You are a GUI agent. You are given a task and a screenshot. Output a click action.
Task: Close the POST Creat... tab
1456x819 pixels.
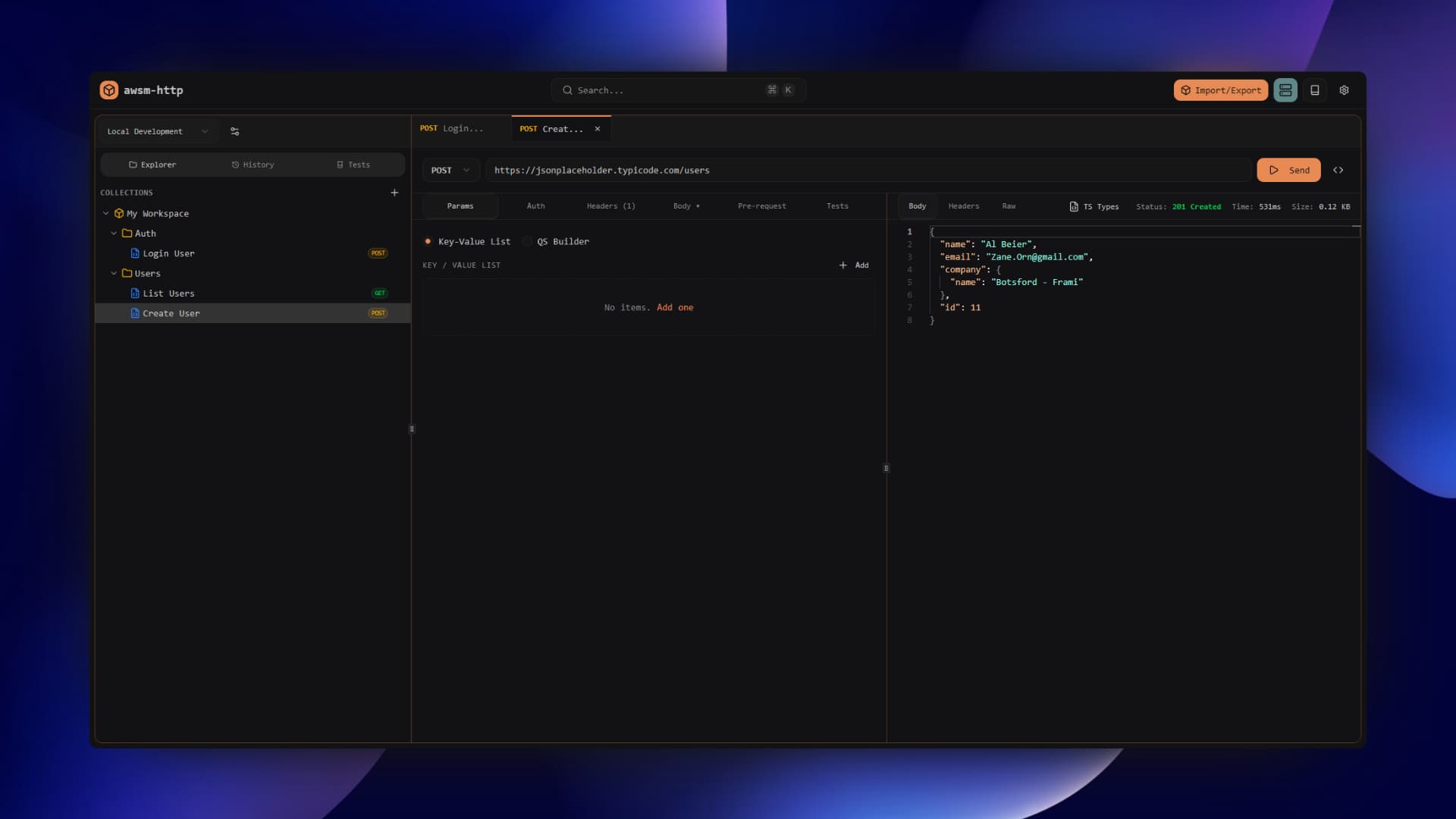coord(598,129)
